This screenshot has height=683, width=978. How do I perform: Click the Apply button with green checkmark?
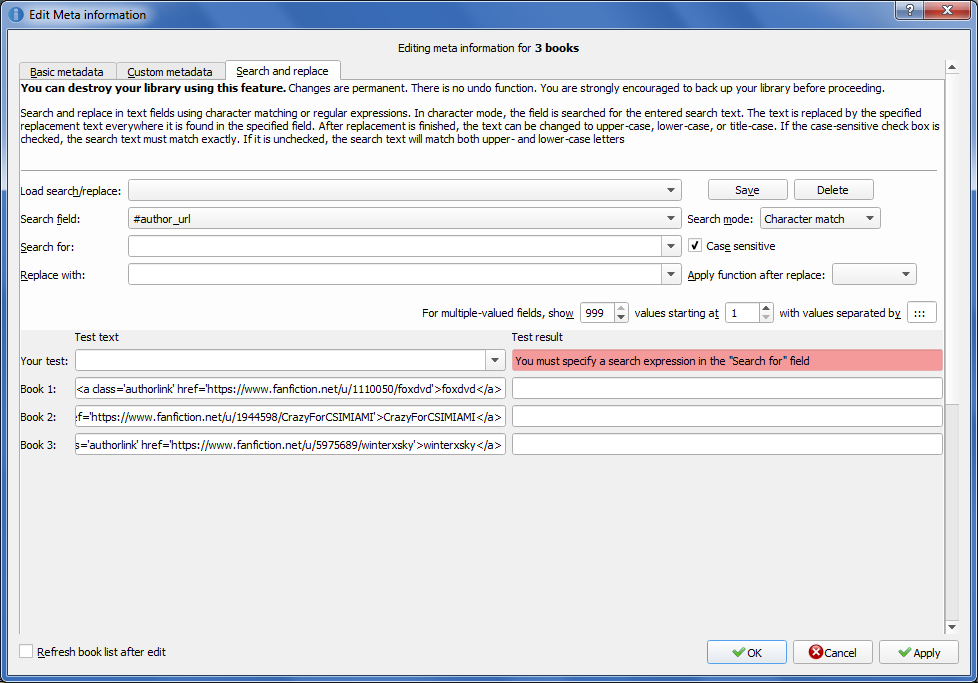[918, 652]
